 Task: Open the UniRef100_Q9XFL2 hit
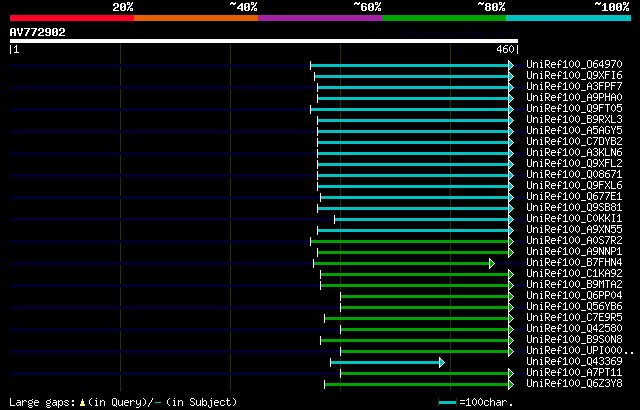[574, 164]
